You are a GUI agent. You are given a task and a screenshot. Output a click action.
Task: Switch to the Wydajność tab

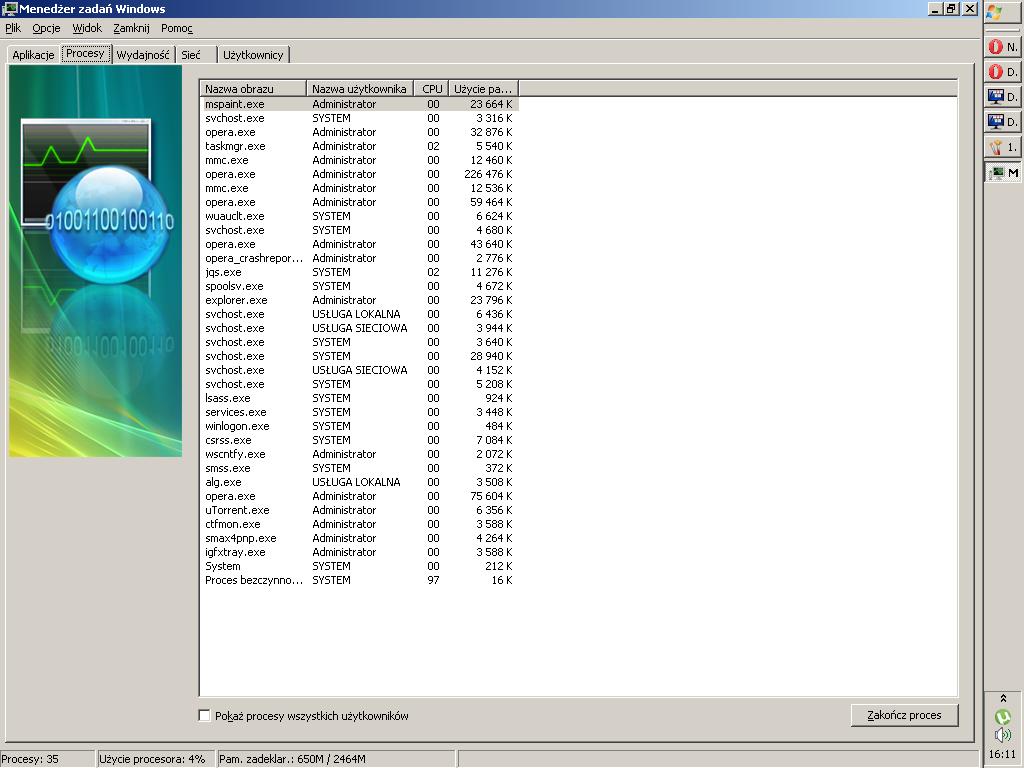(x=143, y=55)
